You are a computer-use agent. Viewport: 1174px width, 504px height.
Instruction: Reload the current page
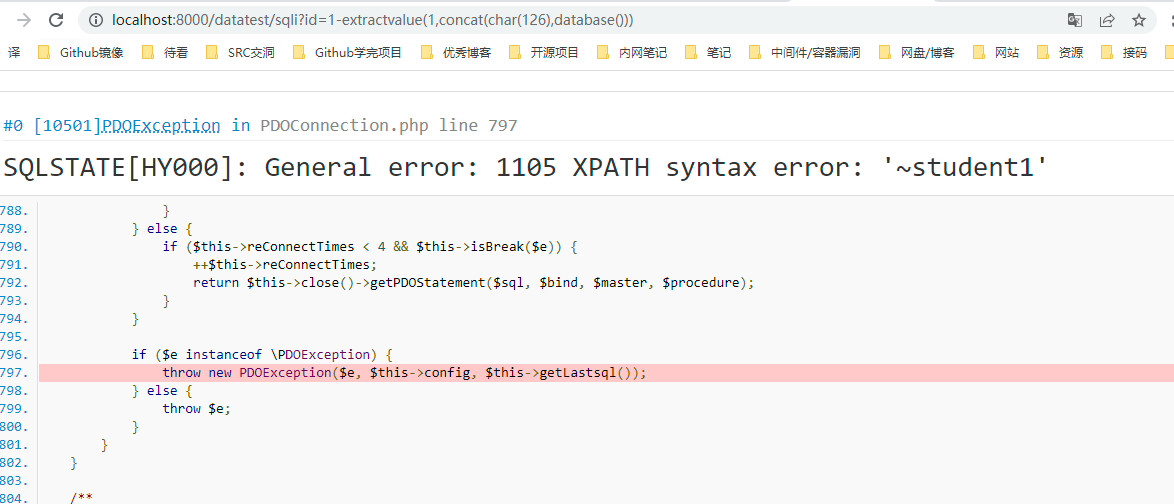tap(55, 20)
